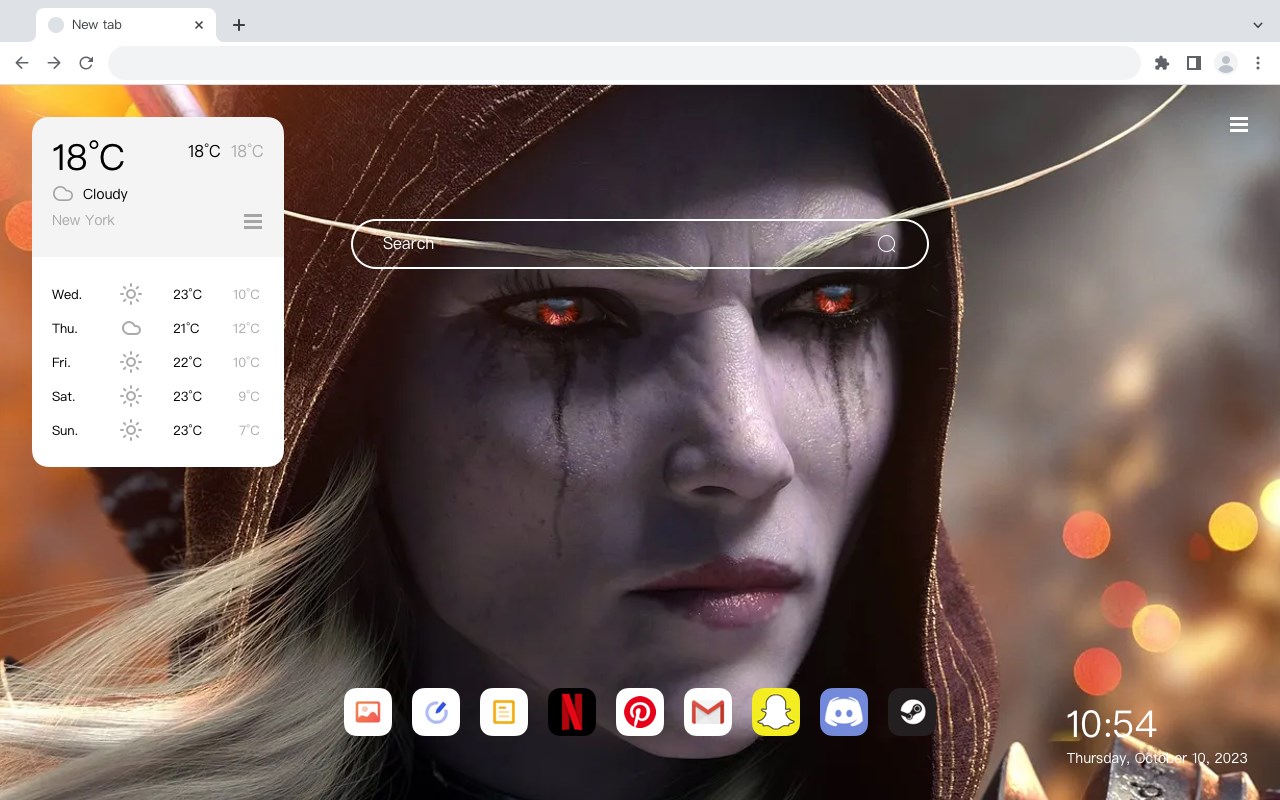This screenshot has width=1280, height=800.
Task: Click the 12°C low for Thursday
Action: [x=246, y=328]
